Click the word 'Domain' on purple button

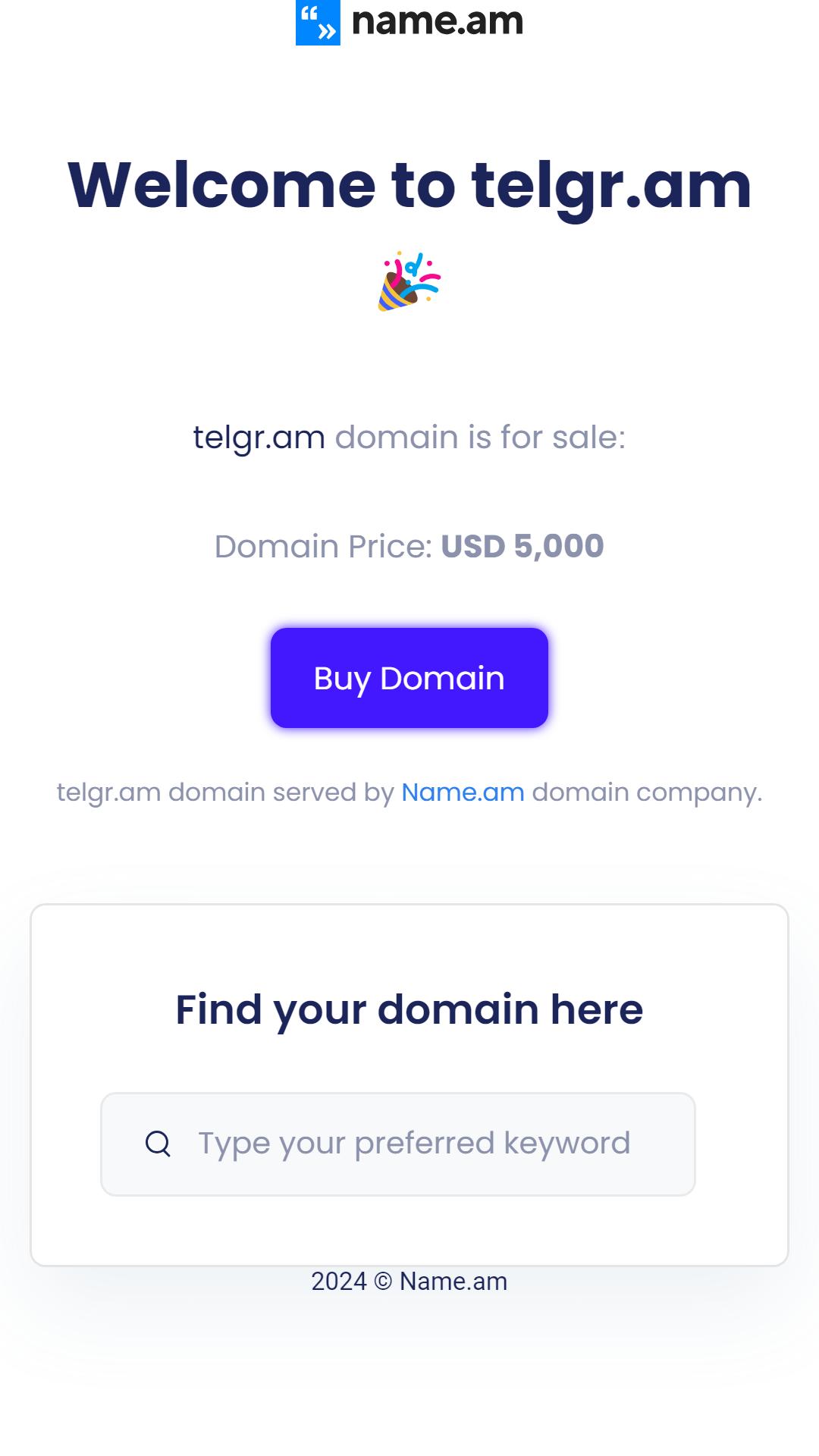click(442, 678)
